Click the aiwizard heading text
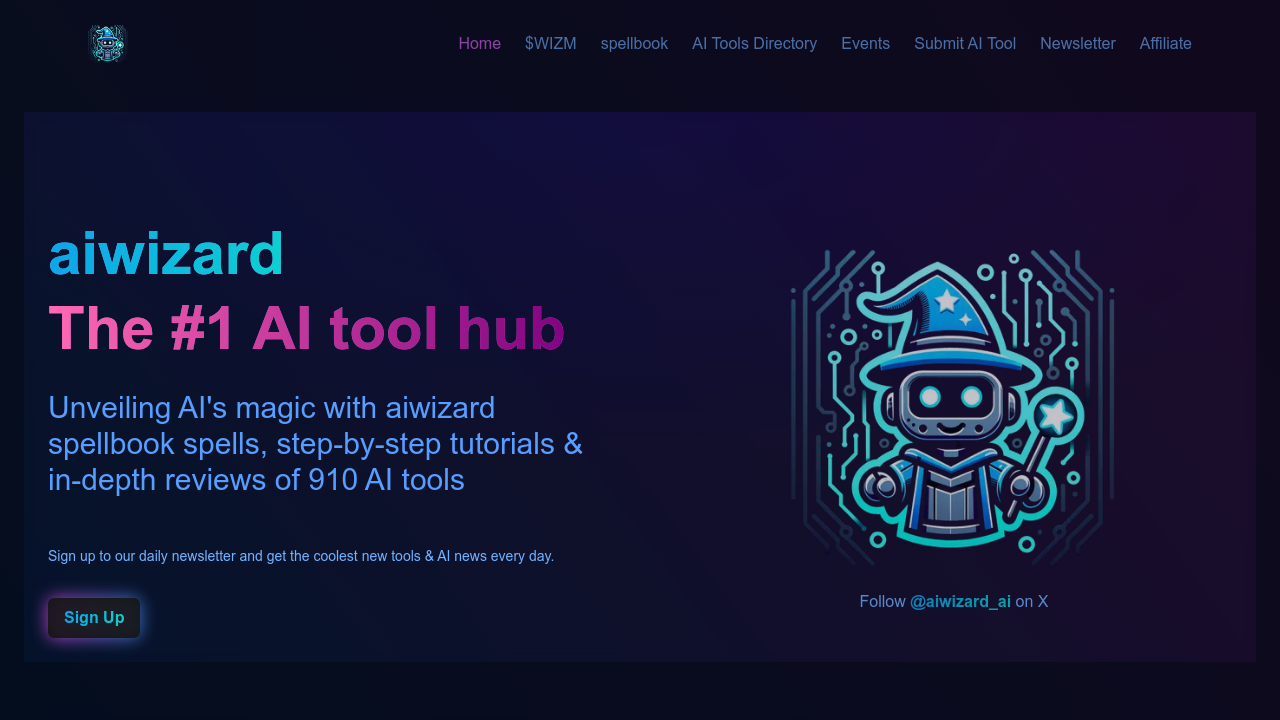Viewport: 1280px width, 720px height. (x=166, y=255)
